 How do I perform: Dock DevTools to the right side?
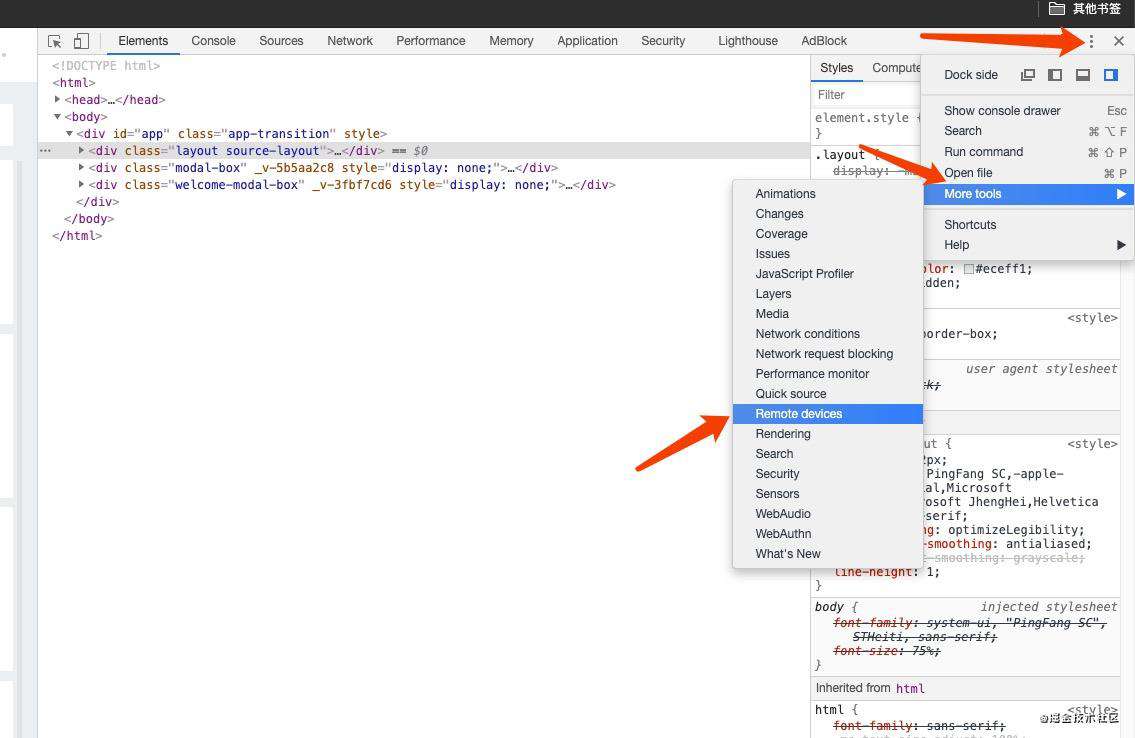point(1110,75)
